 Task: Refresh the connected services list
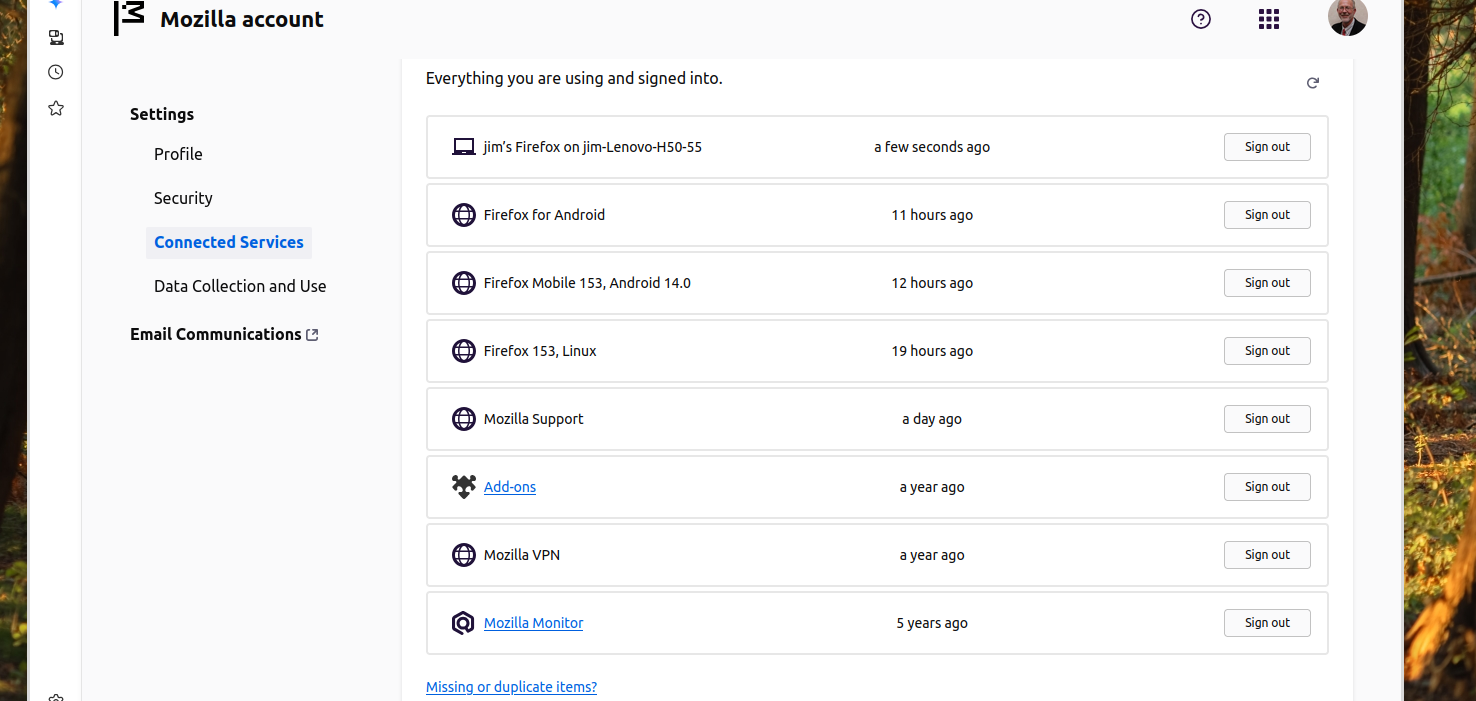[x=1313, y=83]
